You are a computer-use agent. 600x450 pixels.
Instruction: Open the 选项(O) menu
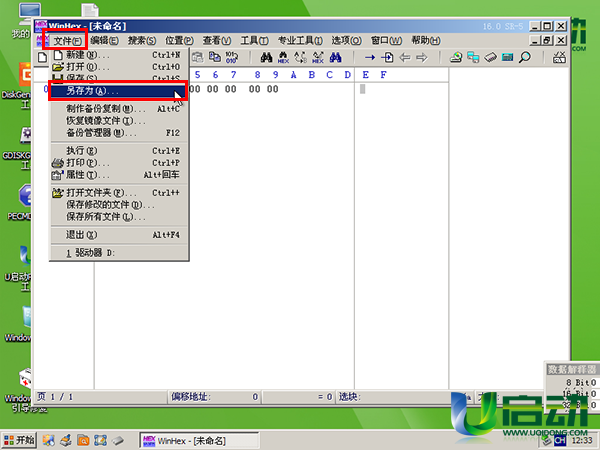pyautogui.click(x=346, y=41)
